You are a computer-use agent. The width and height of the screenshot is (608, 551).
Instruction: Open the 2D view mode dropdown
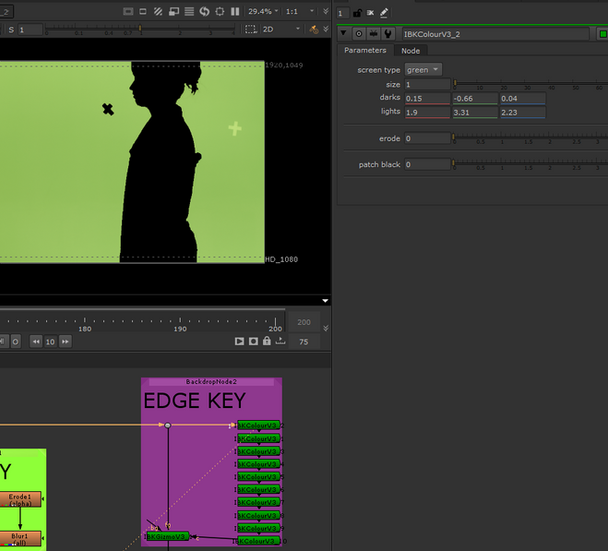pos(283,30)
